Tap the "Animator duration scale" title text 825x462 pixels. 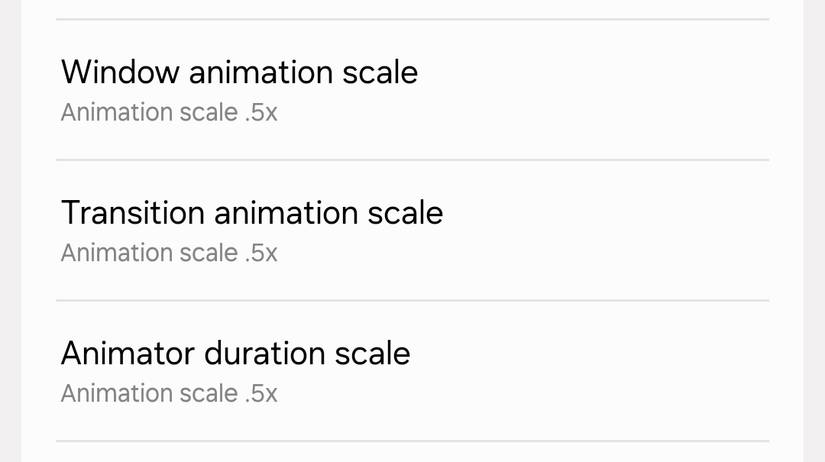coord(235,353)
